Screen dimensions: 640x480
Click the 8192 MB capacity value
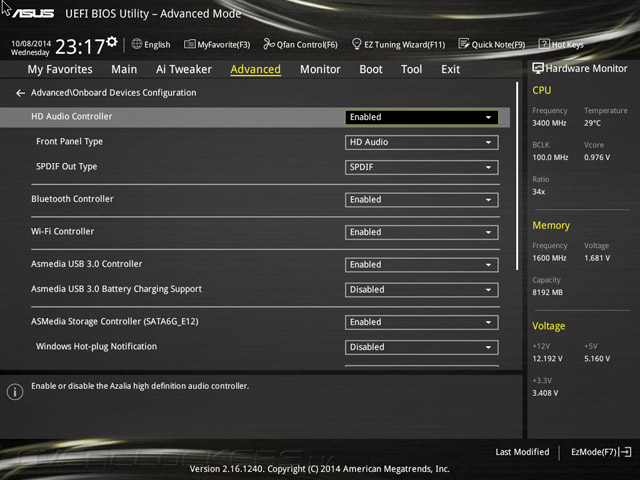(547, 292)
